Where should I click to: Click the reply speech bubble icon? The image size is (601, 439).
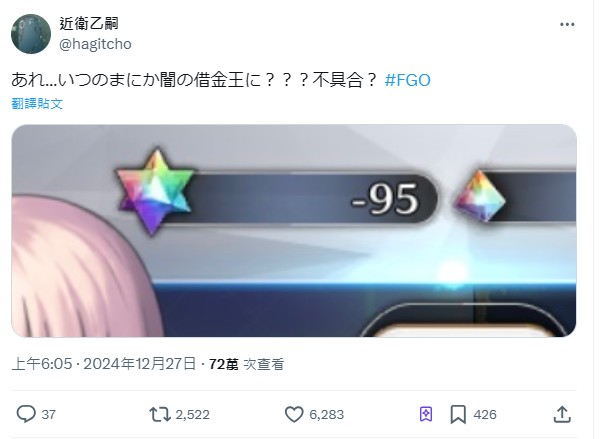click(x=26, y=414)
